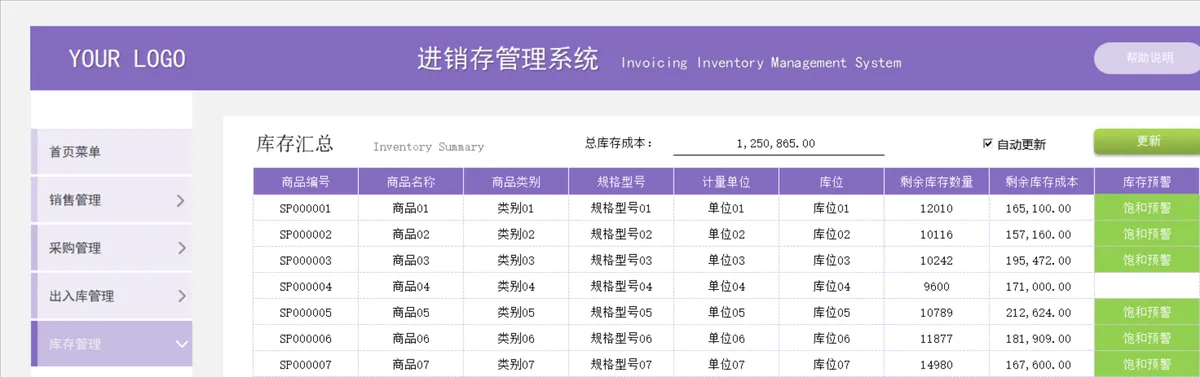
Task: Click the 规格型号 column header
Action: tap(621, 182)
